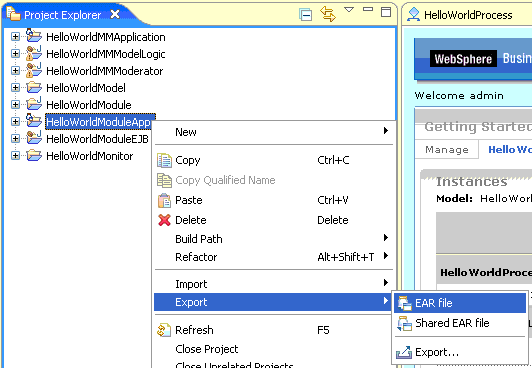Select HelloWorldMMModelLogic in the tree
Viewport: 532px width, 368px height.
point(106,54)
